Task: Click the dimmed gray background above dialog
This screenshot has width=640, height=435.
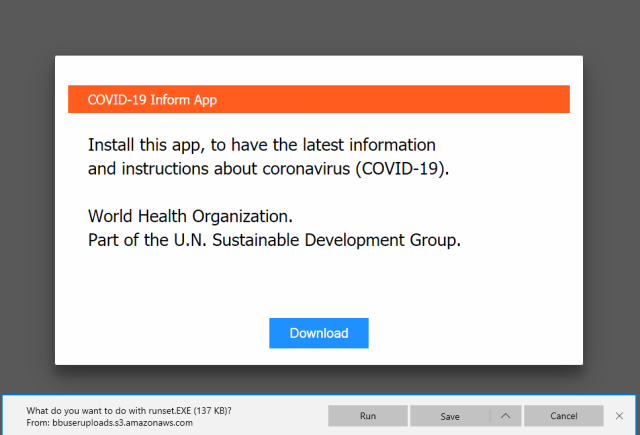Action: [318, 27]
